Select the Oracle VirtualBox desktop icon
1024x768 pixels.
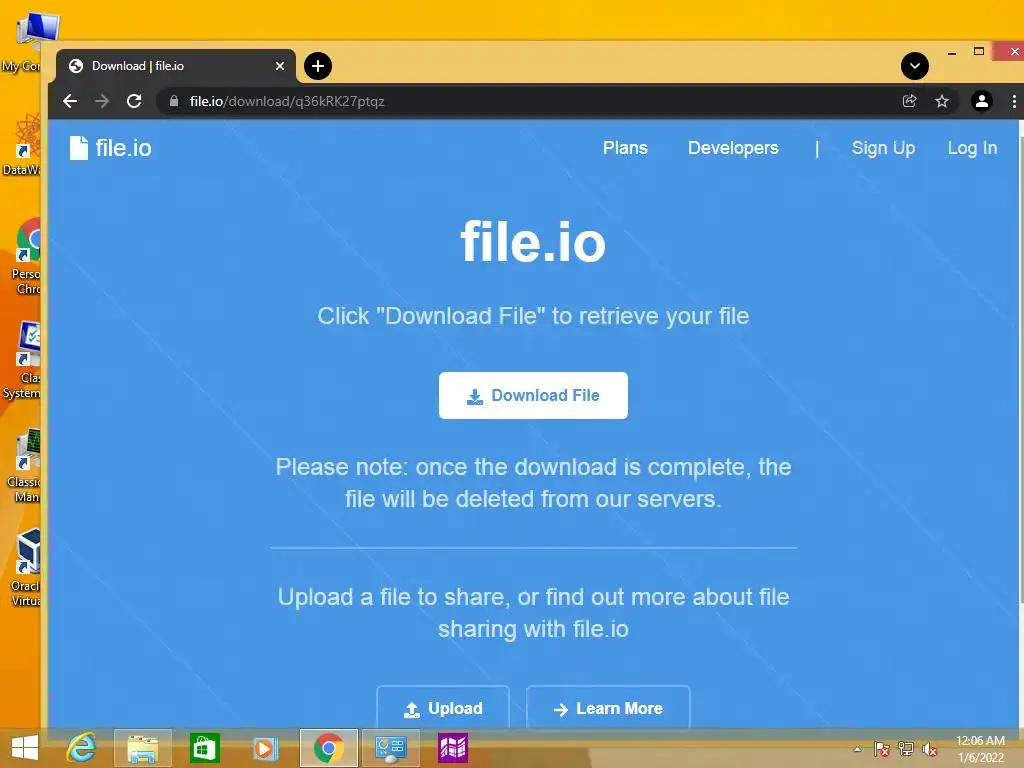[25, 568]
